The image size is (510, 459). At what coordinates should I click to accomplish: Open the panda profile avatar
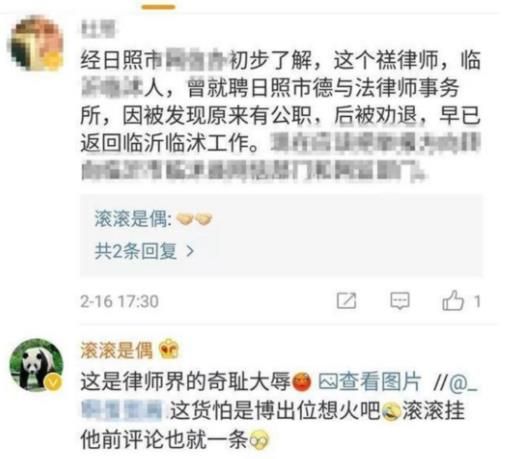click(36, 365)
